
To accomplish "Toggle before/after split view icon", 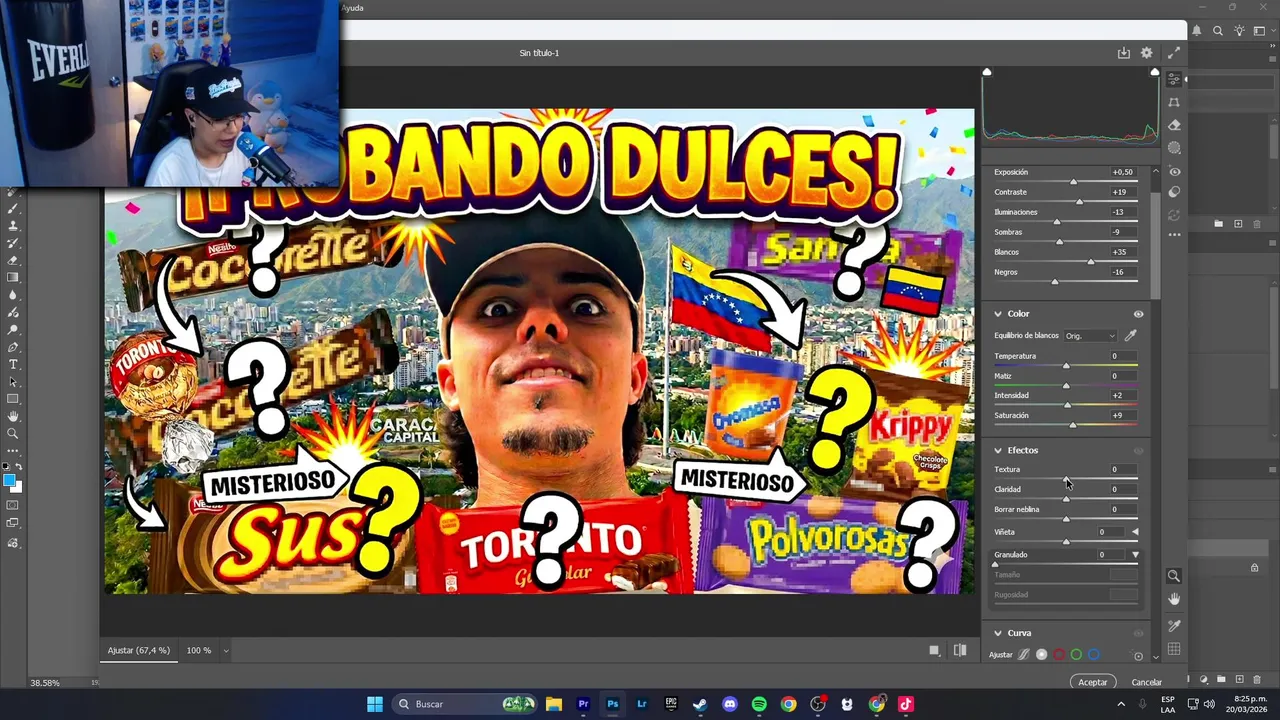I will (x=960, y=650).
